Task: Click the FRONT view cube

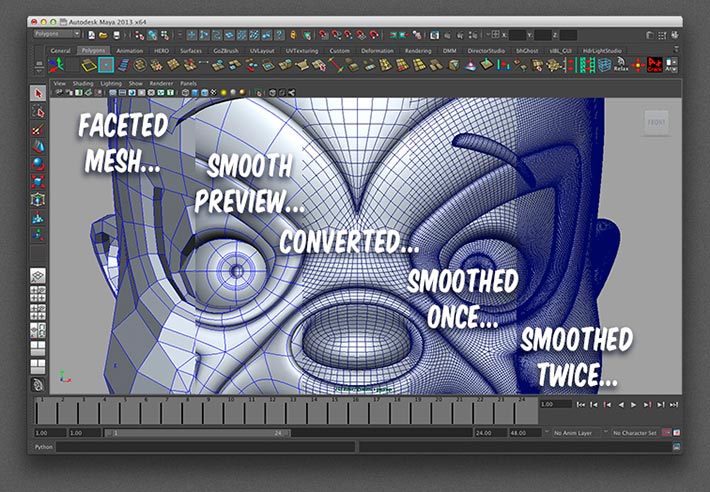Action: (655, 123)
